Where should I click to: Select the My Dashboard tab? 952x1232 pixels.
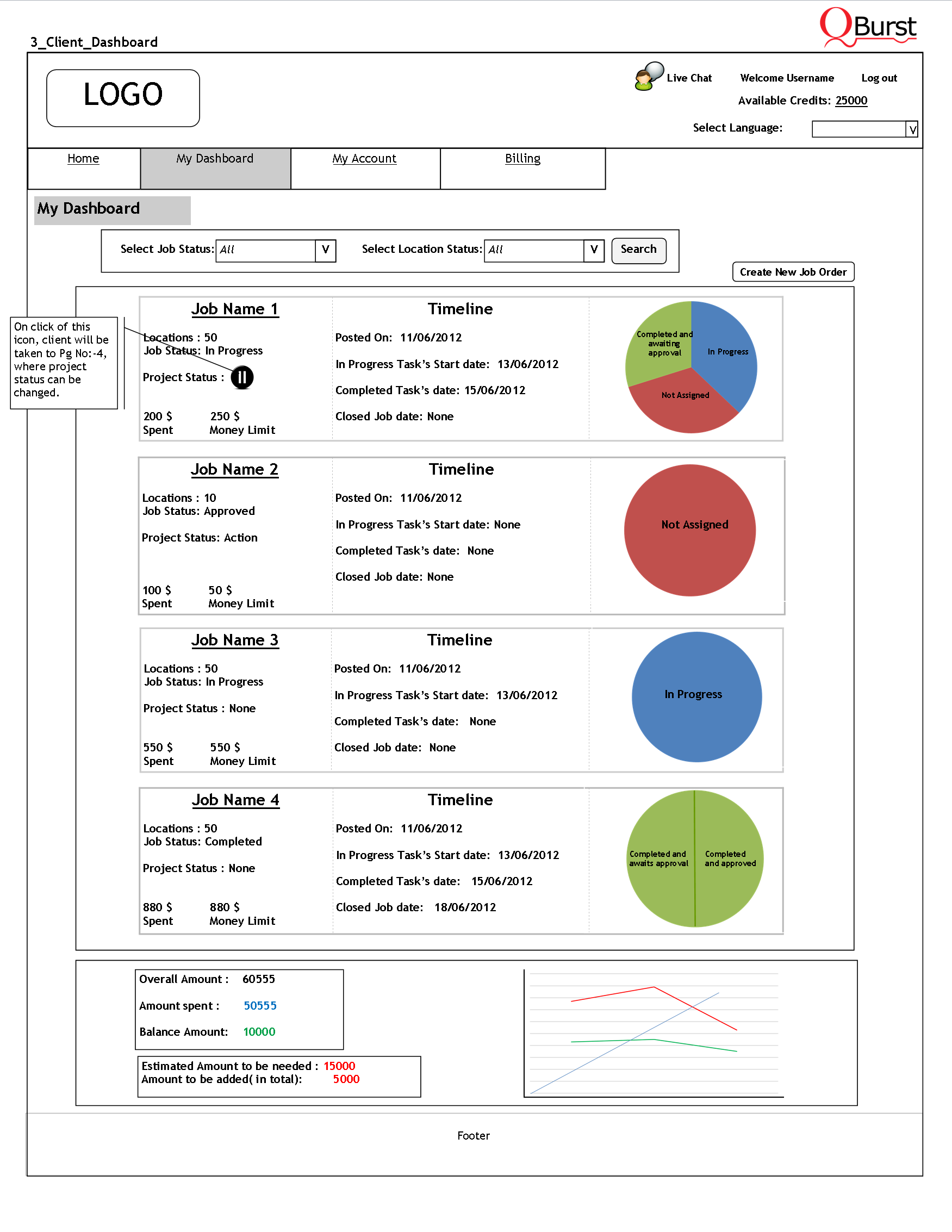[x=215, y=159]
